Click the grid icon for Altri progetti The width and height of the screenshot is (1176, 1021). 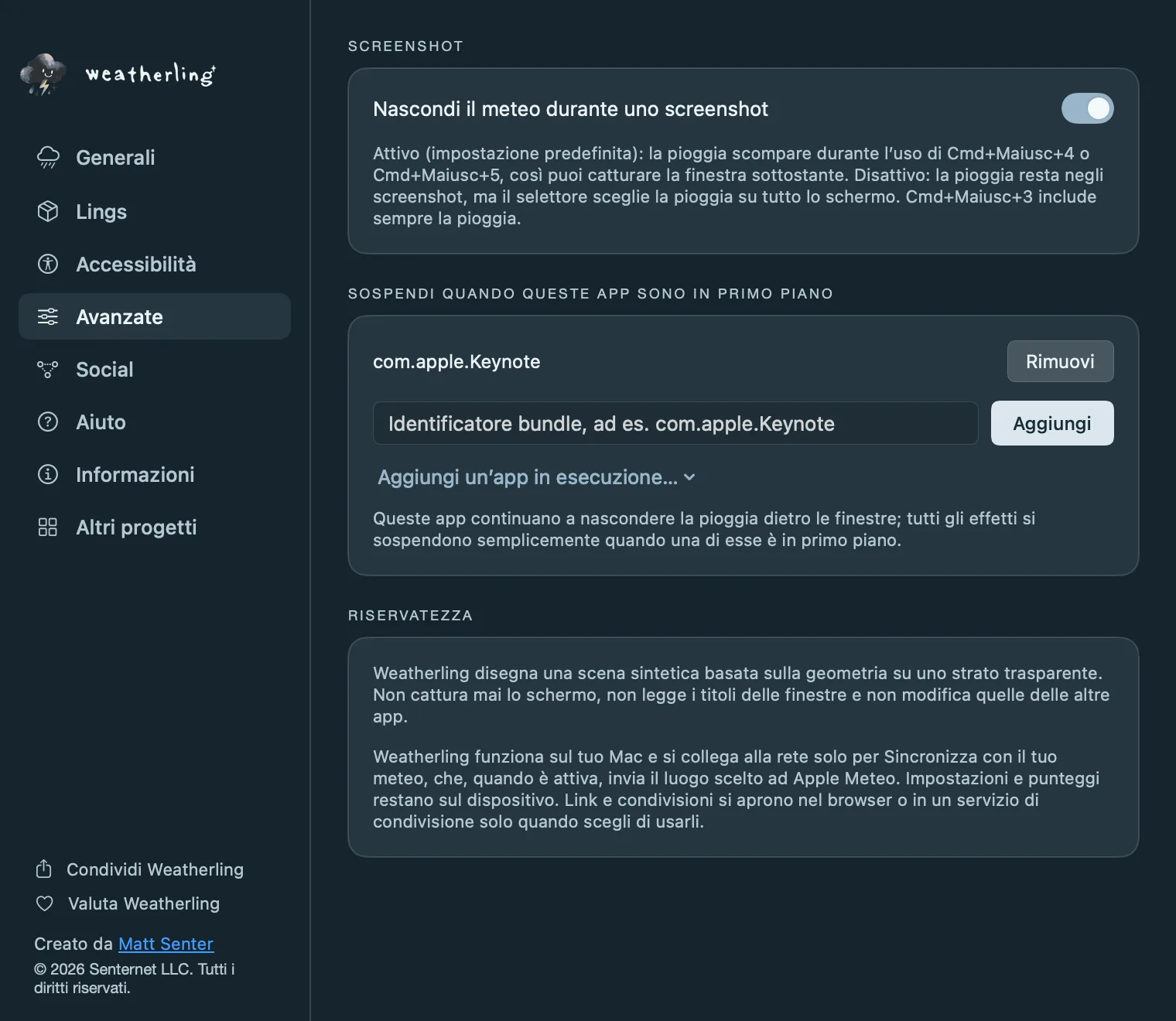pos(48,527)
